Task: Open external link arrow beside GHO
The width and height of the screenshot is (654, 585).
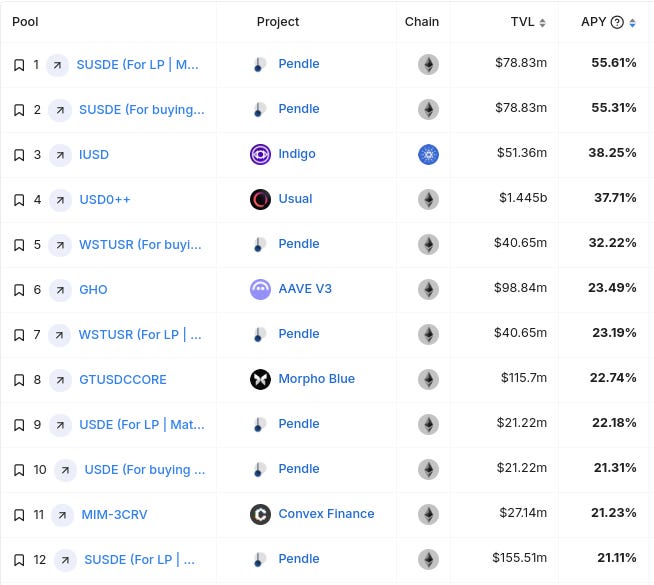Action: [x=60, y=290]
